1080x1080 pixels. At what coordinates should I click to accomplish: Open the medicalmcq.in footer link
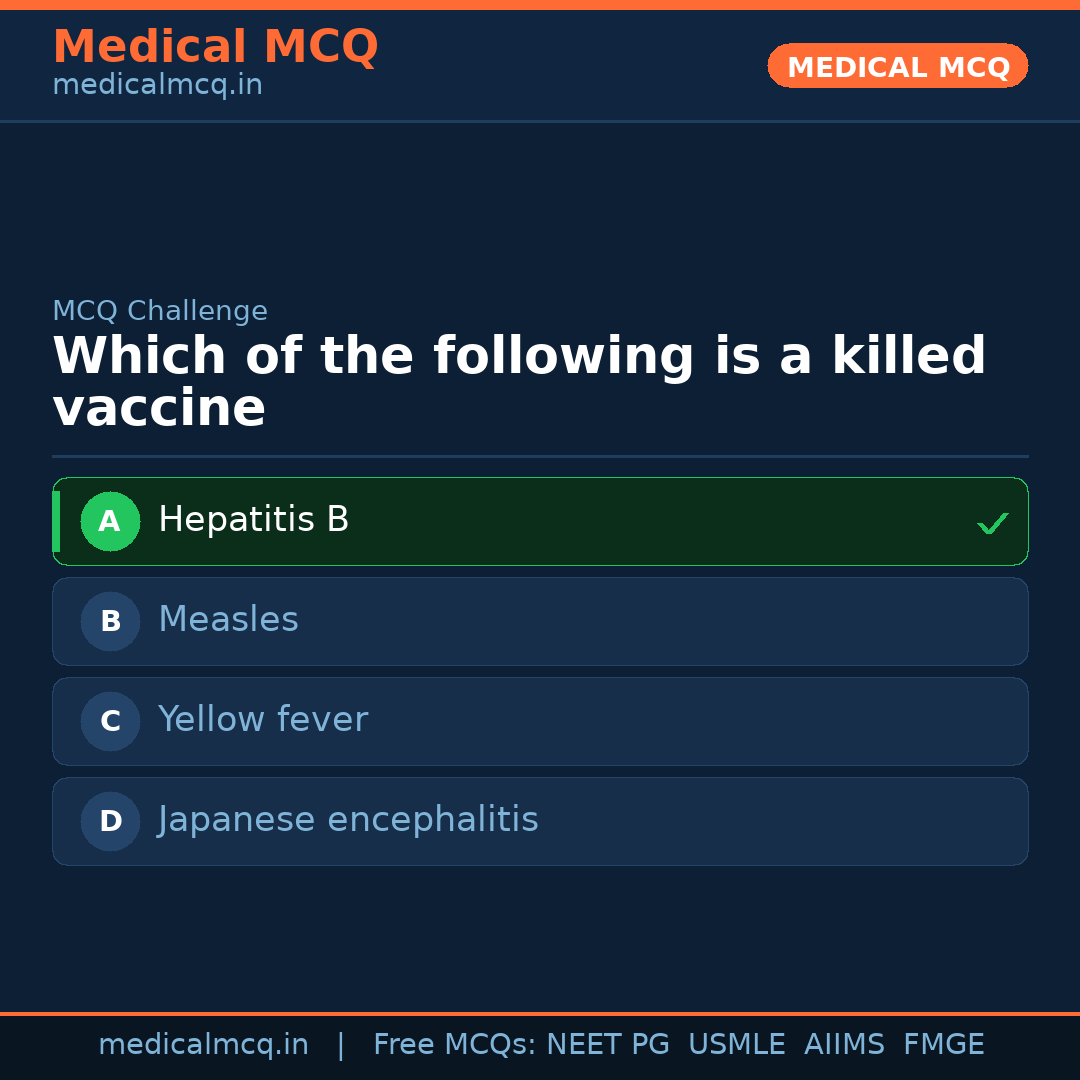point(203,1045)
